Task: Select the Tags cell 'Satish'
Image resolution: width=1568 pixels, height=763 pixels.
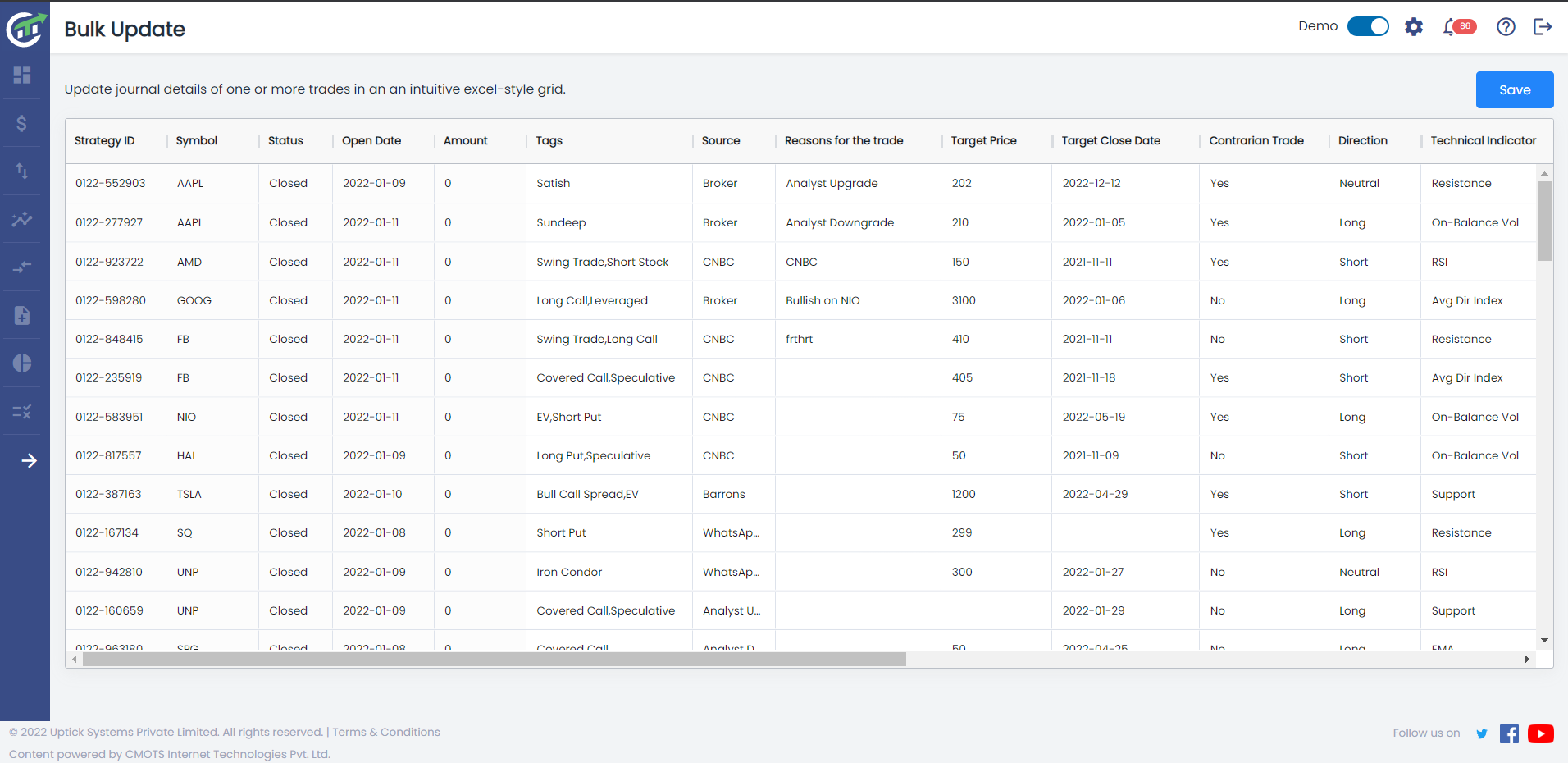Action: pos(609,183)
